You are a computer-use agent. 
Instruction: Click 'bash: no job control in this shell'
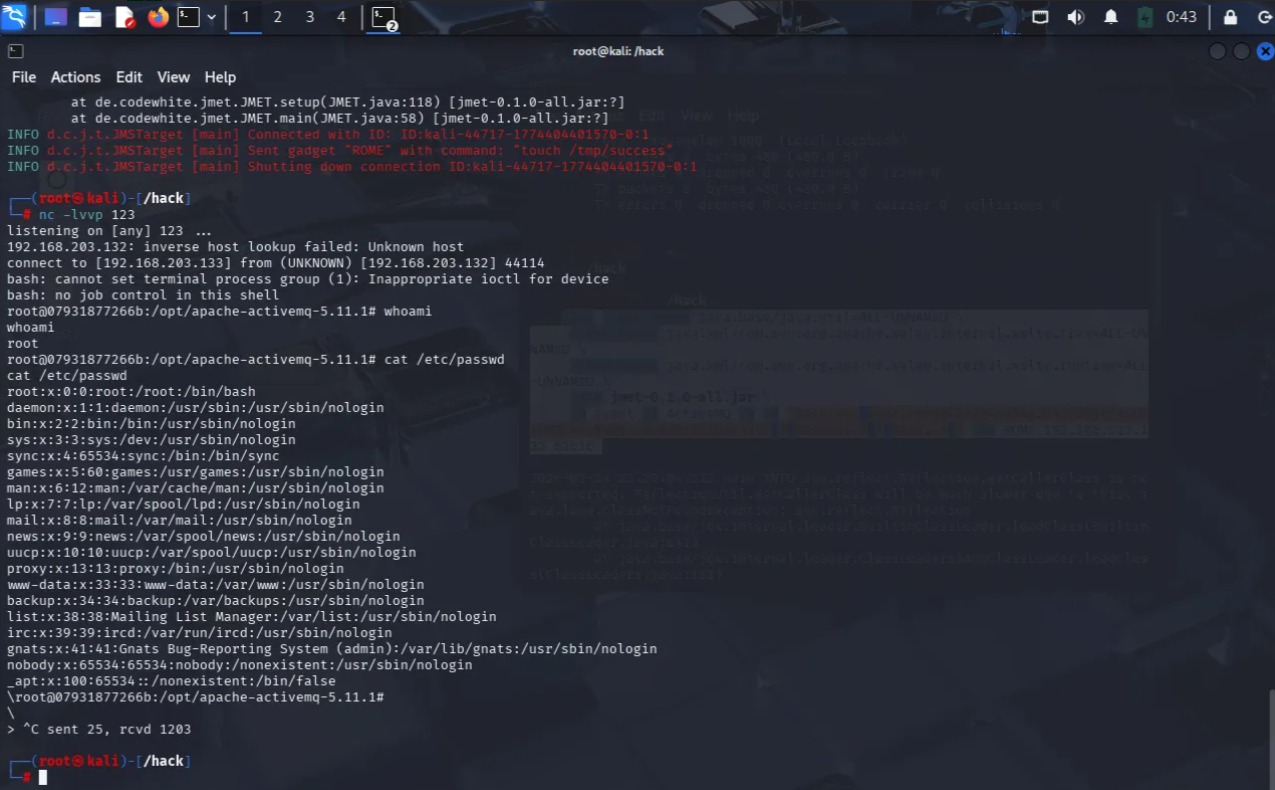coord(143,295)
